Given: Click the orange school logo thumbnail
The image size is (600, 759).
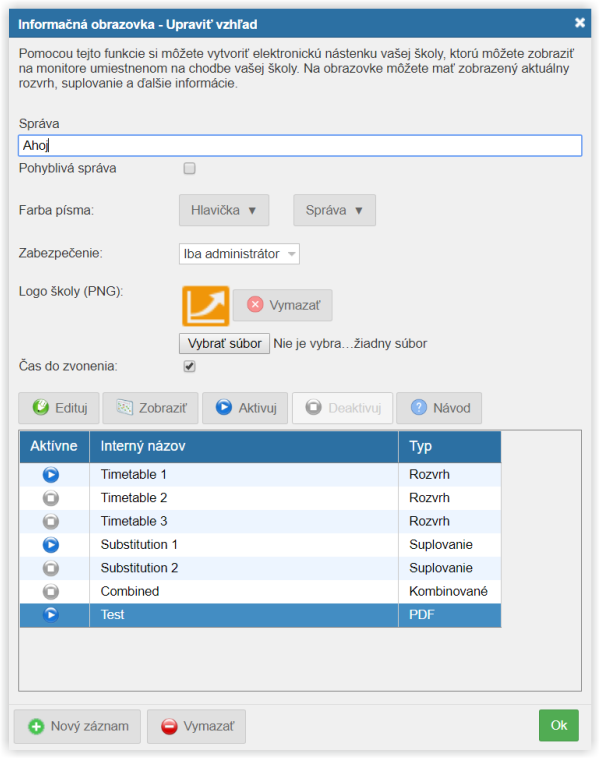Looking at the screenshot, I should click(205, 305).
